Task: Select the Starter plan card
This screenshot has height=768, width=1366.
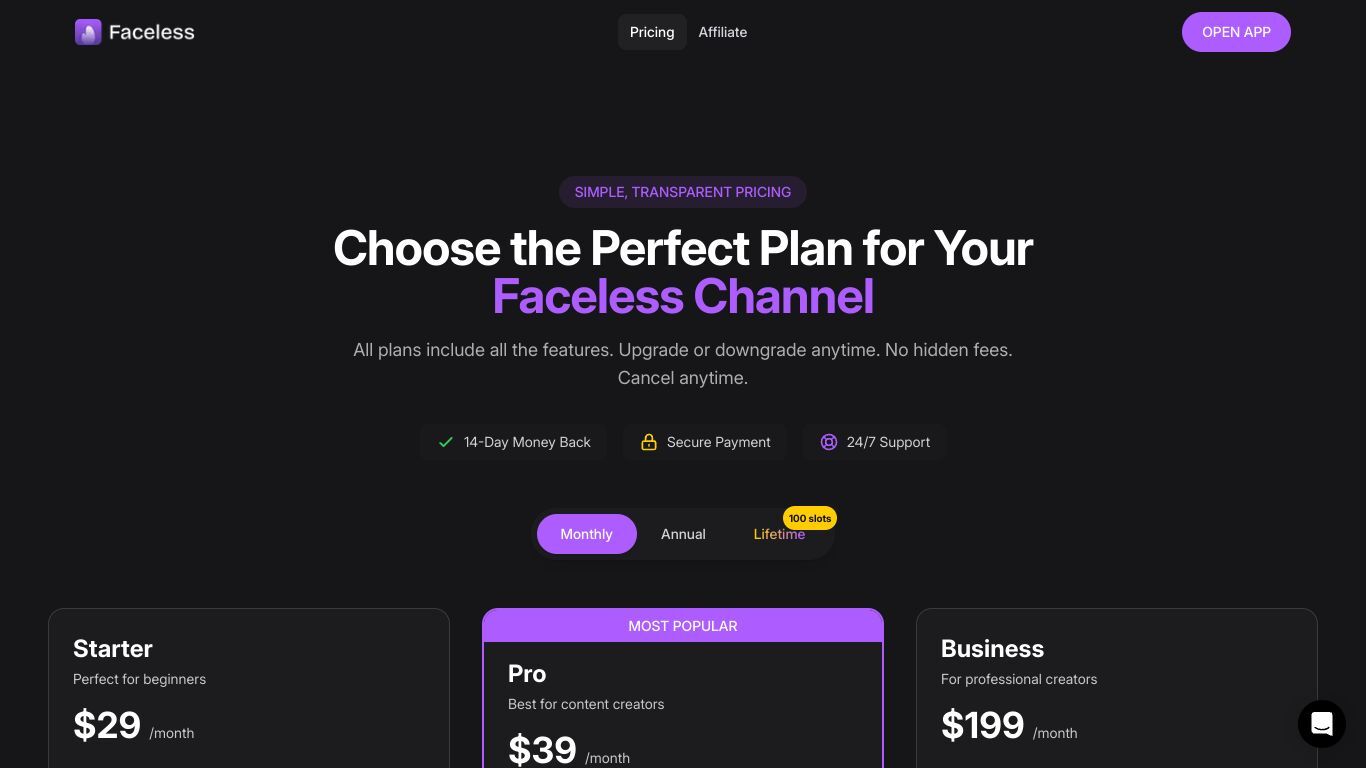Action: pyautogui.click(x=249, y=688)
